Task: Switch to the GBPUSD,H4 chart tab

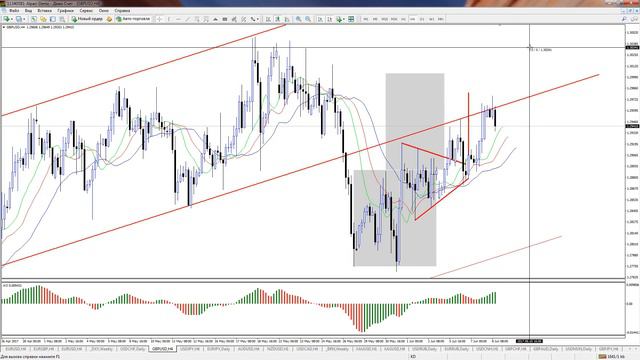Action: pos(162,349)
